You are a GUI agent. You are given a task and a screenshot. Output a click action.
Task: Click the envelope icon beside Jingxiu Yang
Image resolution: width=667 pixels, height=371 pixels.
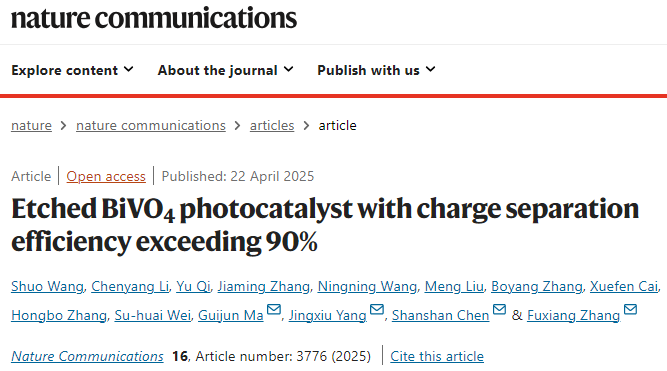pyautogui.click(x=377, y=309)
